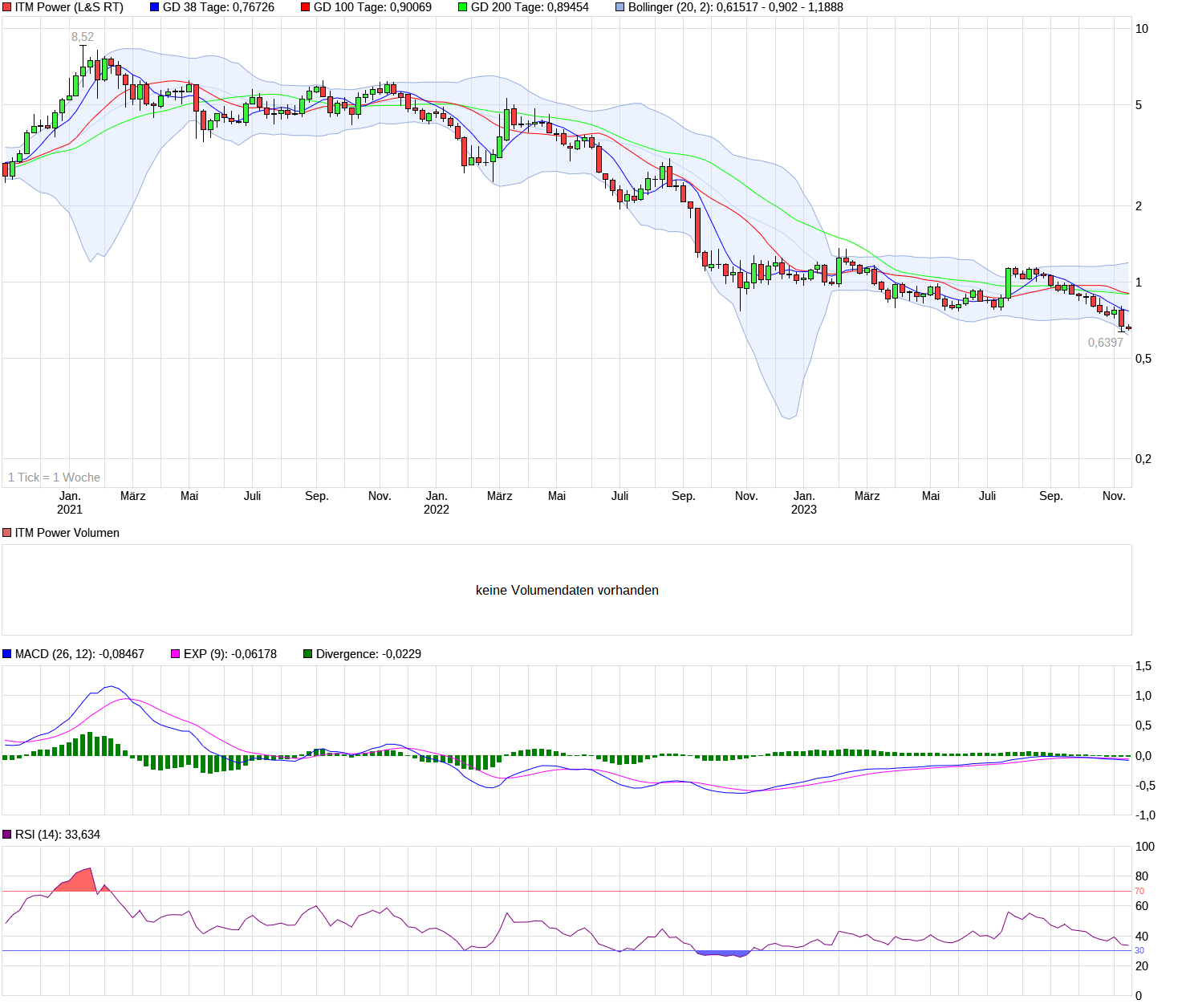Select the 'ITM Power (L&S RT)' chart title
This screenshot has height=1008, width=1178.
69,7
